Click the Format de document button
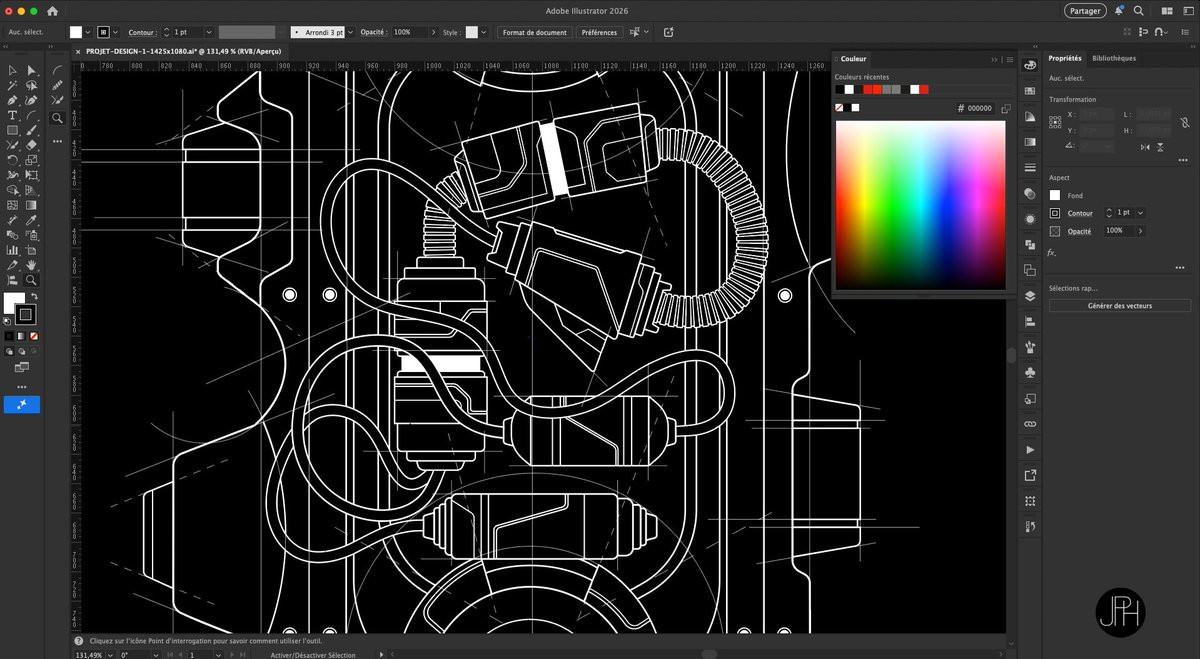This screenshot has width=1200, height=659. (534, 32)
